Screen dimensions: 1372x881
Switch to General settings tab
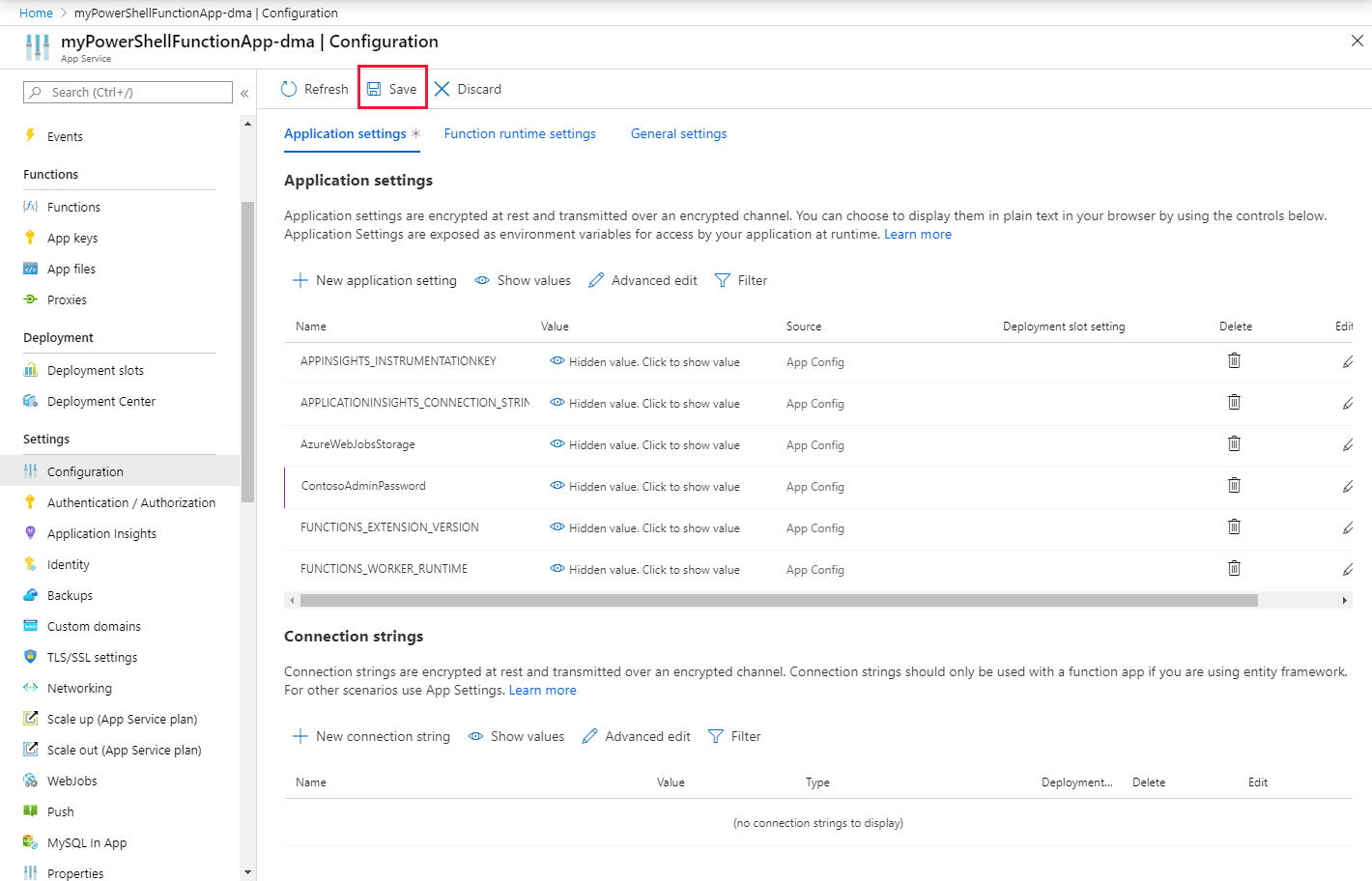[x=678, y=133]
